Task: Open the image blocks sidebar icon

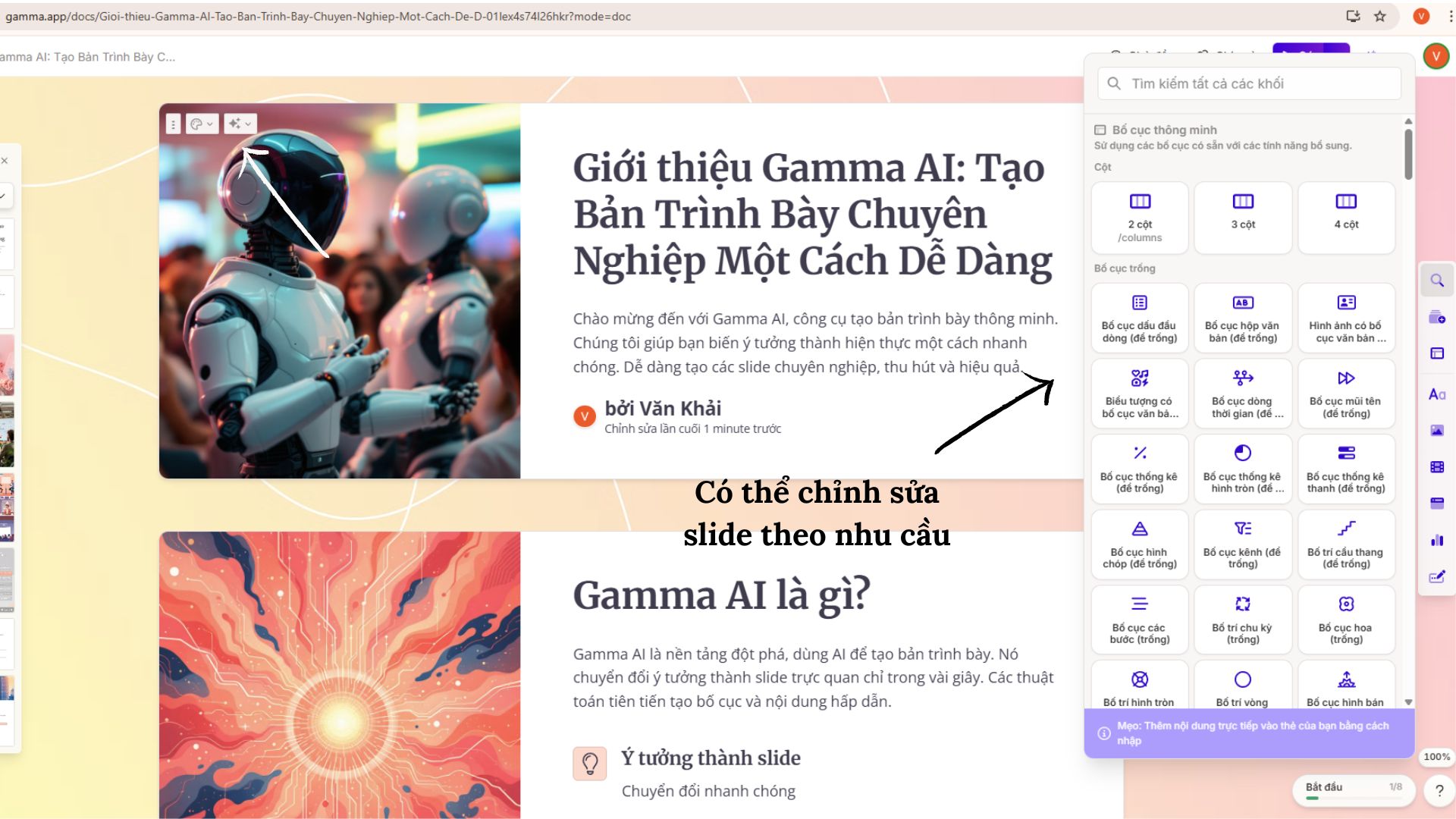Action: (1437, 431)
